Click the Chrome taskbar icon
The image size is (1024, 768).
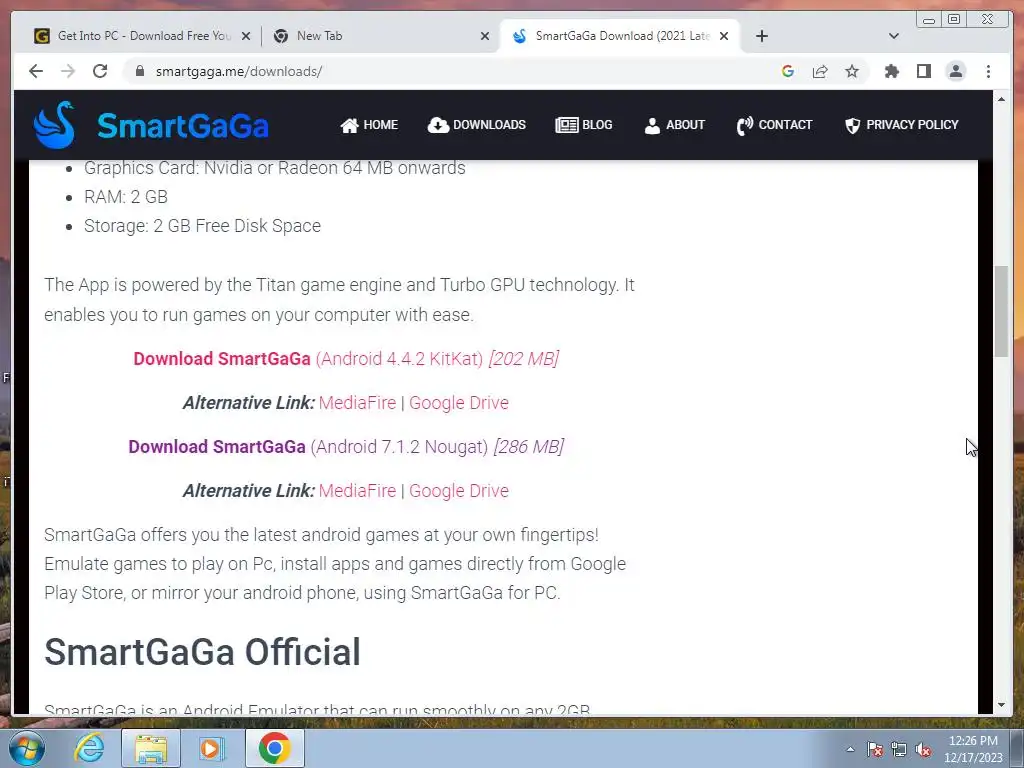pos(274,748)
